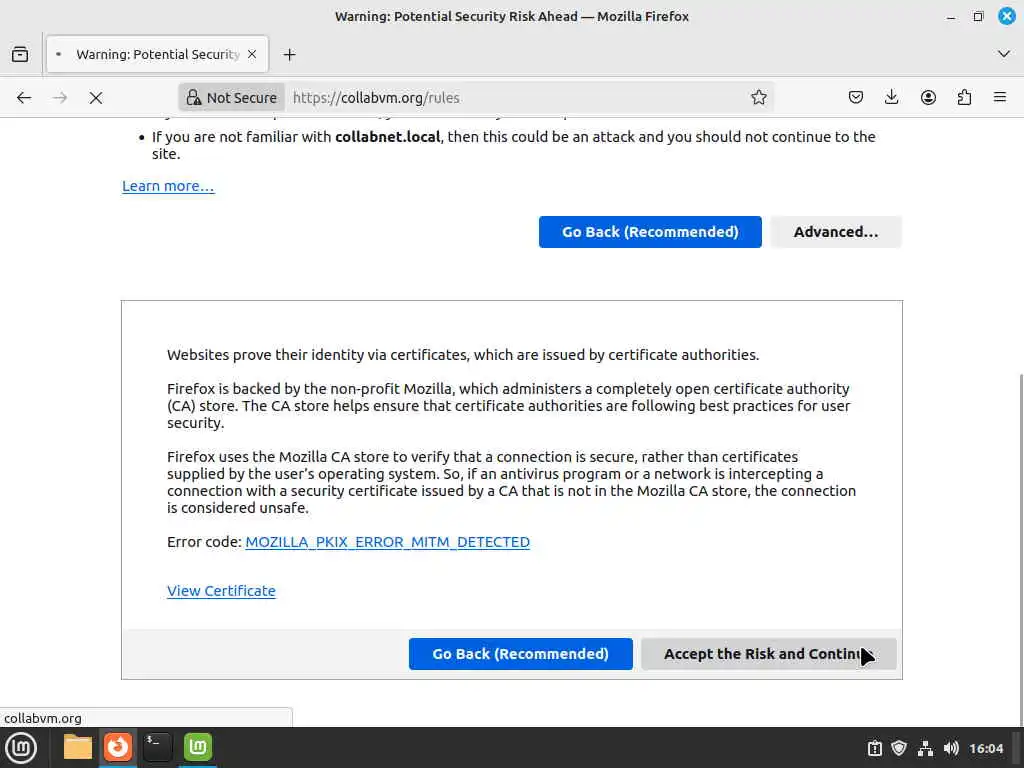The image size is (1024, 768).
Task: Select the Warning: Potential Security tab
Action: click(157, 54)
